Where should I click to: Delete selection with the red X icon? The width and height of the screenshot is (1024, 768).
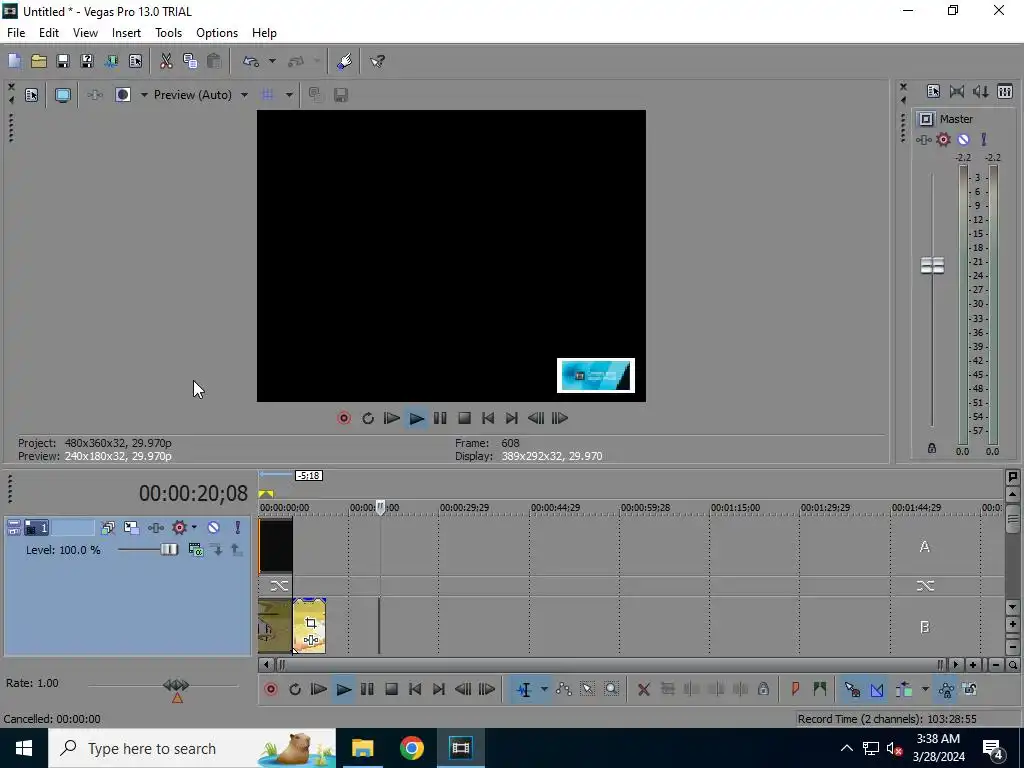pos(643,689)
